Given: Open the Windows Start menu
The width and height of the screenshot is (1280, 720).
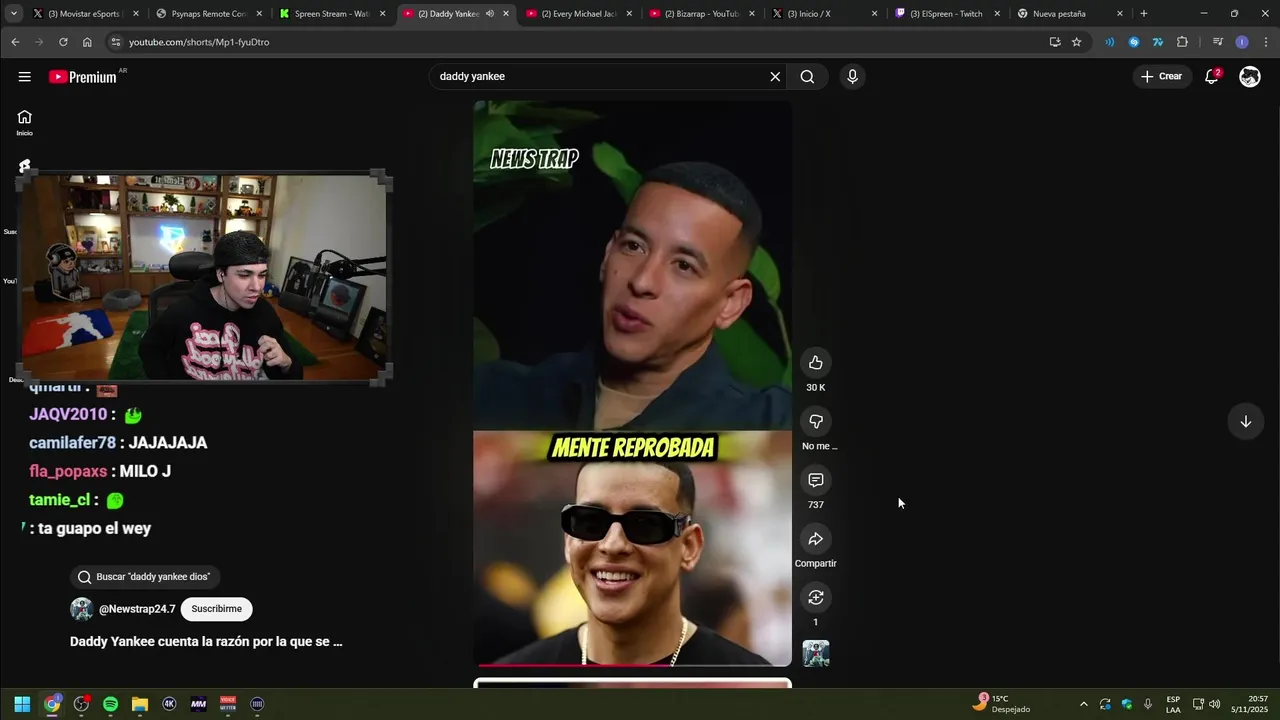Looking at the screenshot, I should point(22,704).
